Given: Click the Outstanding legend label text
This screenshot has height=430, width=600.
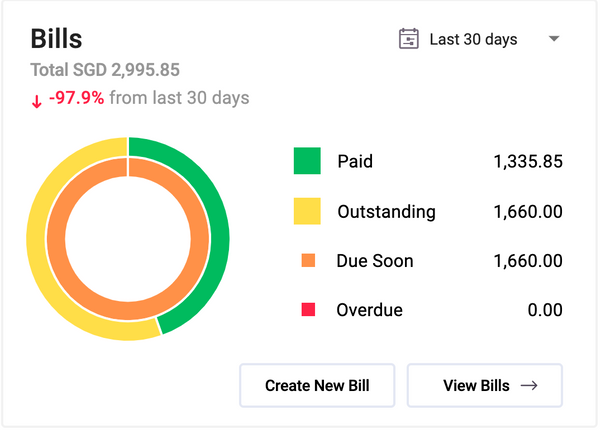Looking at the screenshot, I should 386,211.
